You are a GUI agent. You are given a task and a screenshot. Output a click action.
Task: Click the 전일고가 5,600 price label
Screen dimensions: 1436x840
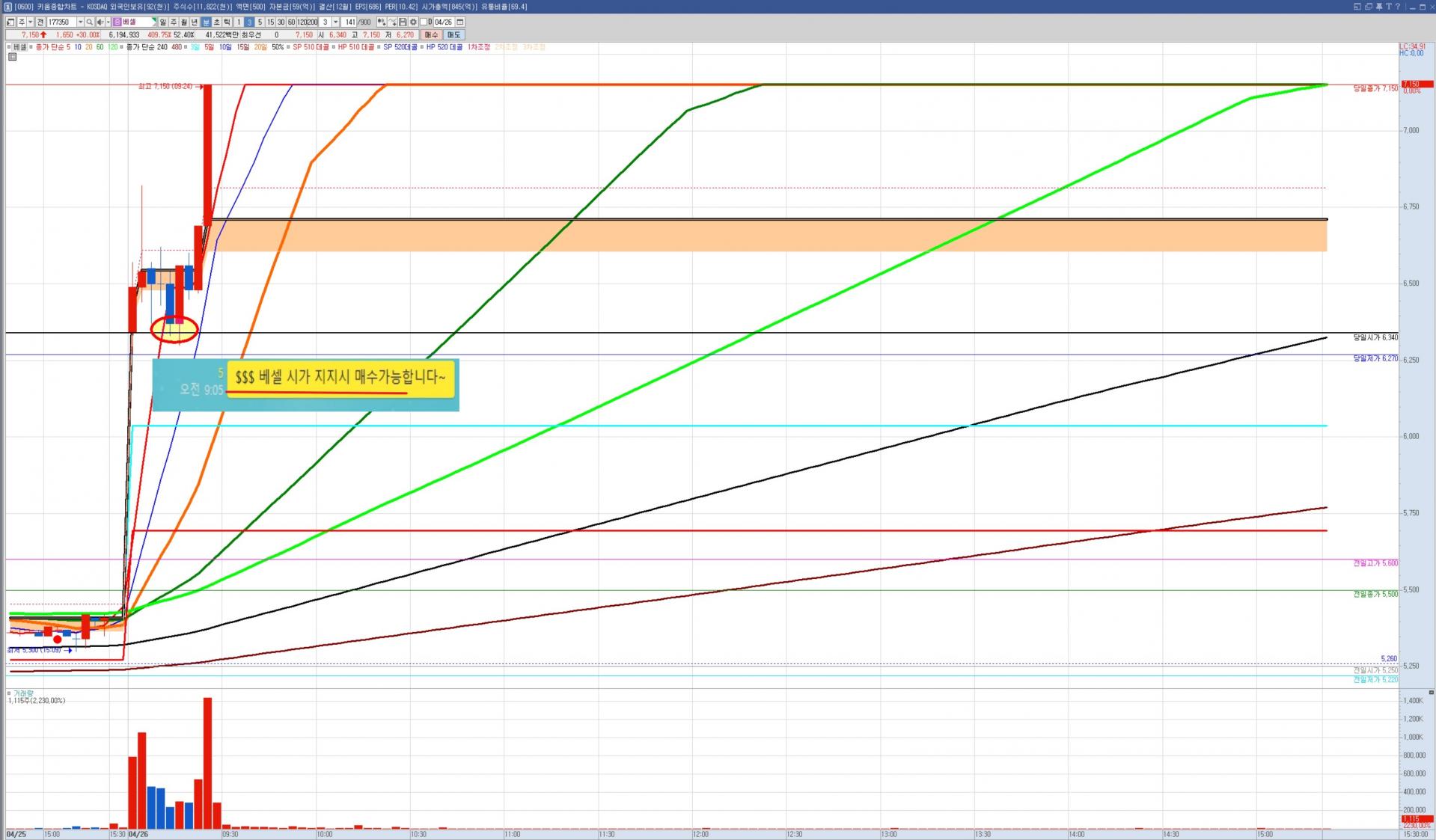click(x=1375, y=562)
